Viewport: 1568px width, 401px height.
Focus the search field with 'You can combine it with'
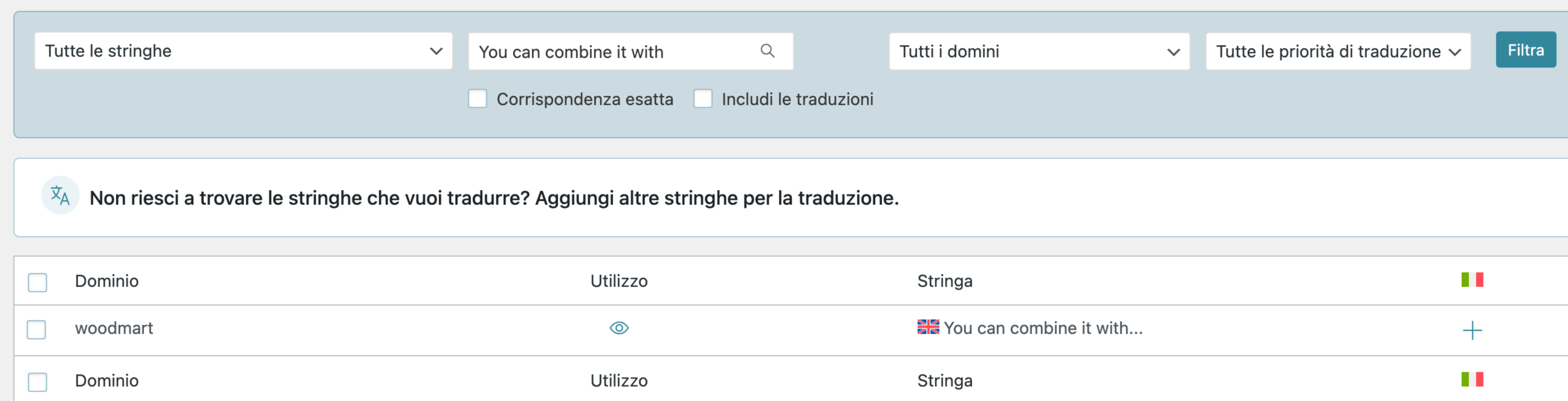pos(630,52)
